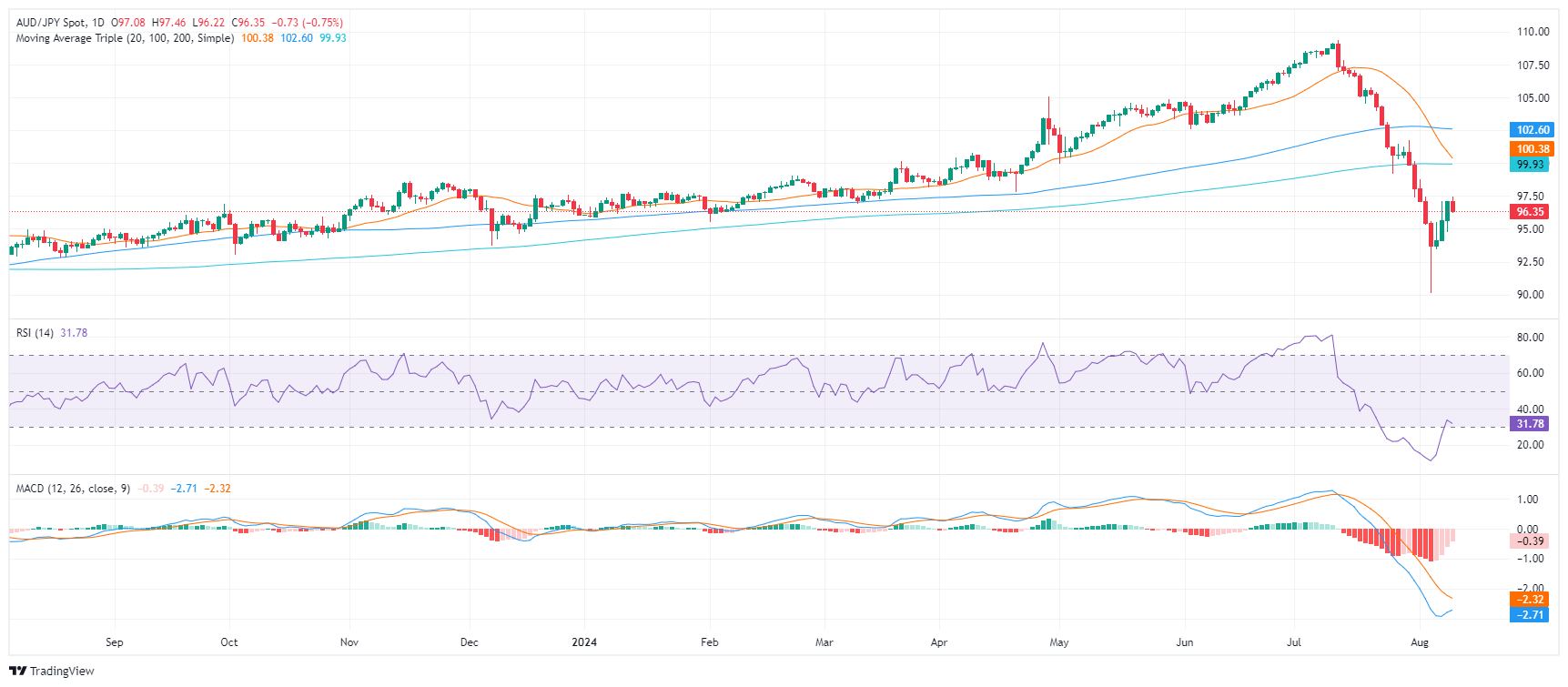Click the 97.50 price axis label
This screenshot has width=1568, height=687.
click(1530, 197)
